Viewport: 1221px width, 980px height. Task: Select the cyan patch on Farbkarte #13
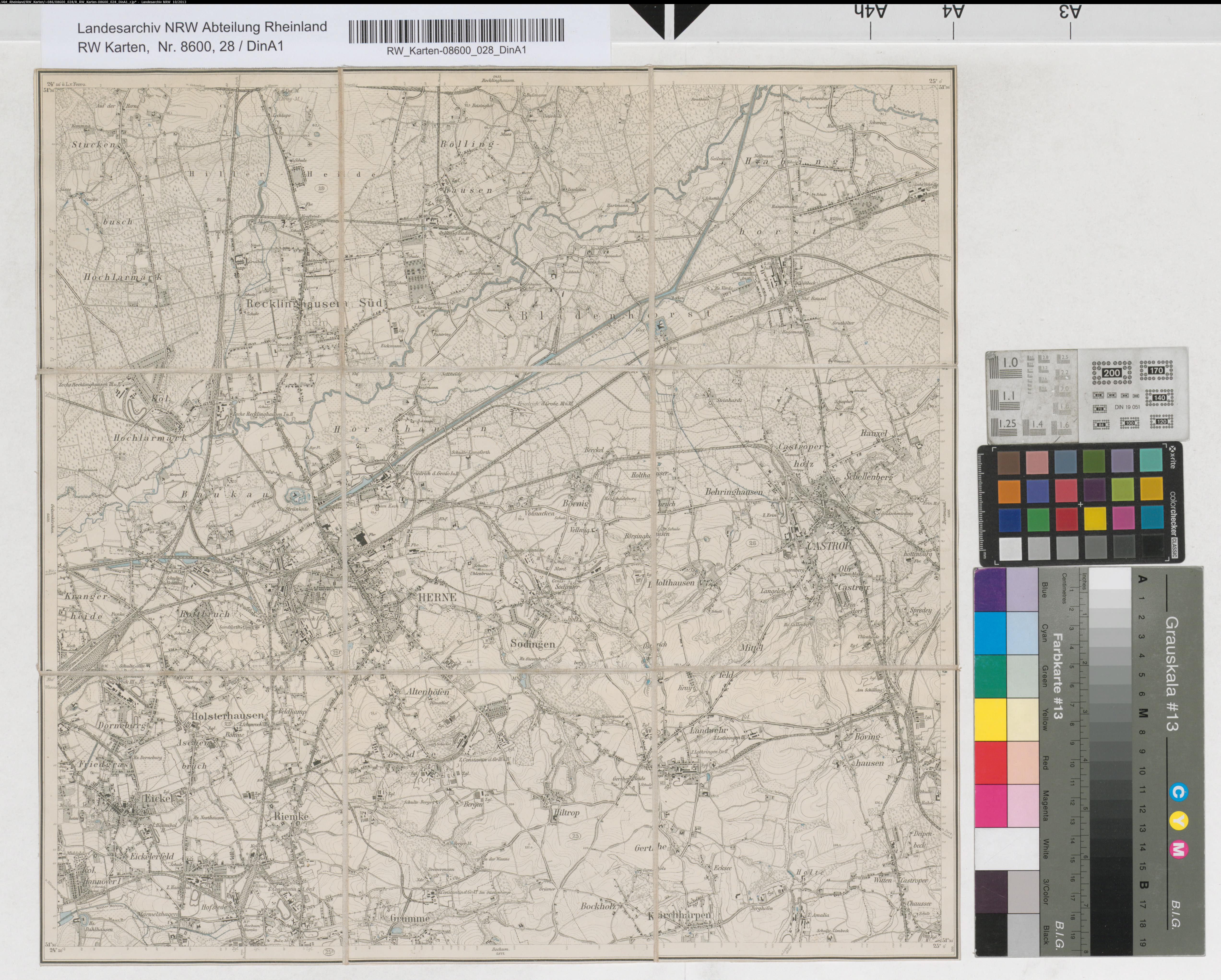tap(990, 633)
